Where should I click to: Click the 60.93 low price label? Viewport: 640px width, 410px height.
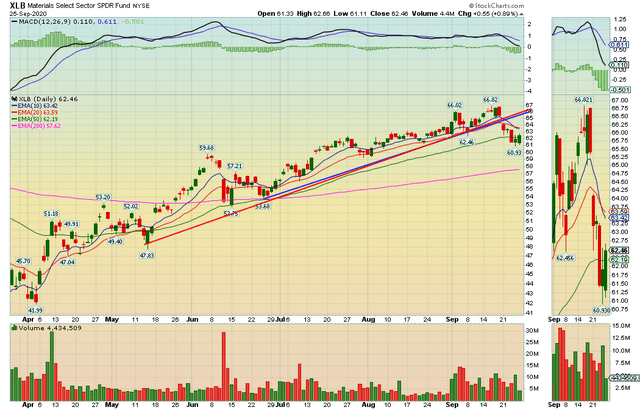click(x=514, y=153)
